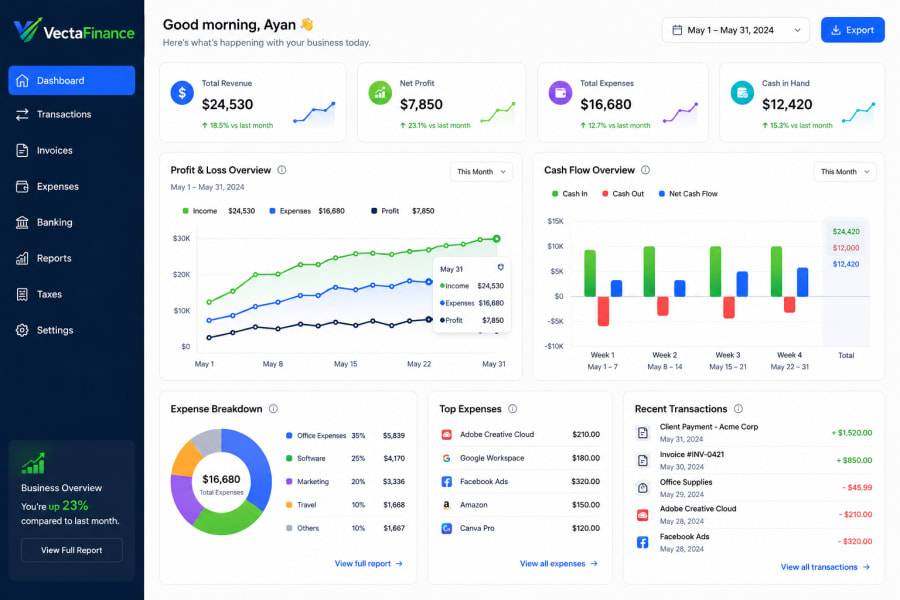Click the Invoice #INV-0421 transaction
This screenshot has height=600, width=900.
754,460
